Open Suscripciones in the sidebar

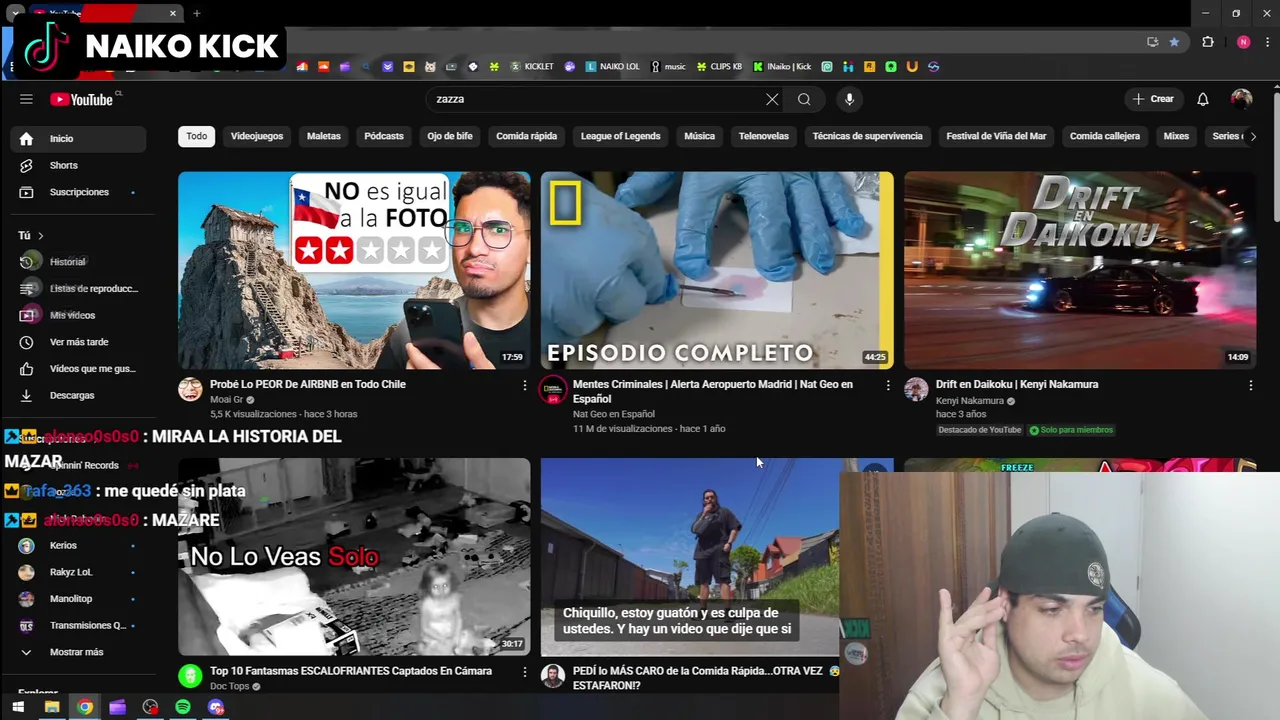pyautogui.click(x=80, y=192)
